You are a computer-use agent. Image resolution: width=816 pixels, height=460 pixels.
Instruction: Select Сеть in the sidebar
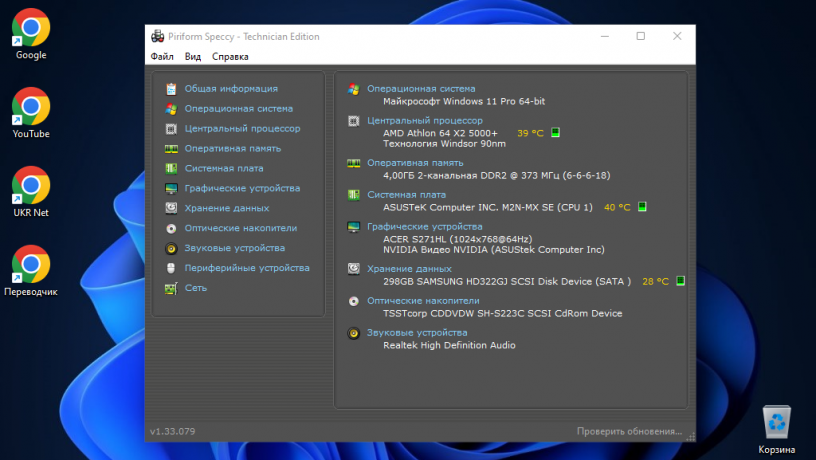195,288
